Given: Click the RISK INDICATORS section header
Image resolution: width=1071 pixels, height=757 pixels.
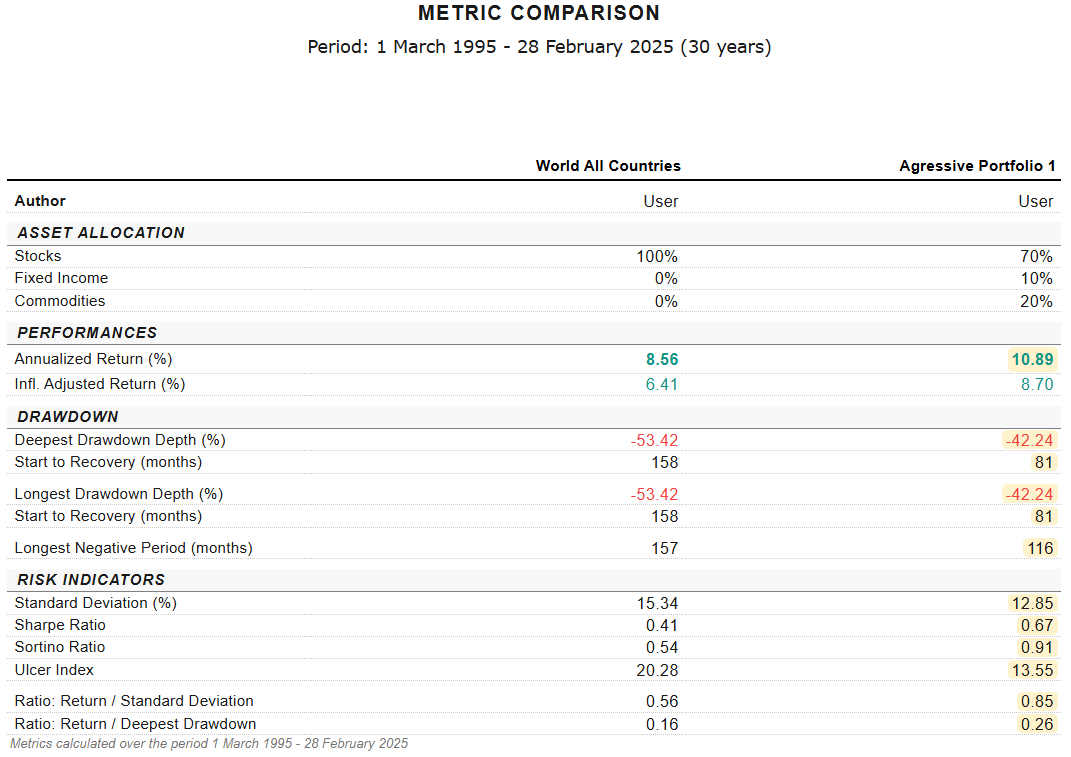Looking at the screenshot, I should click(x=91, y=580).
